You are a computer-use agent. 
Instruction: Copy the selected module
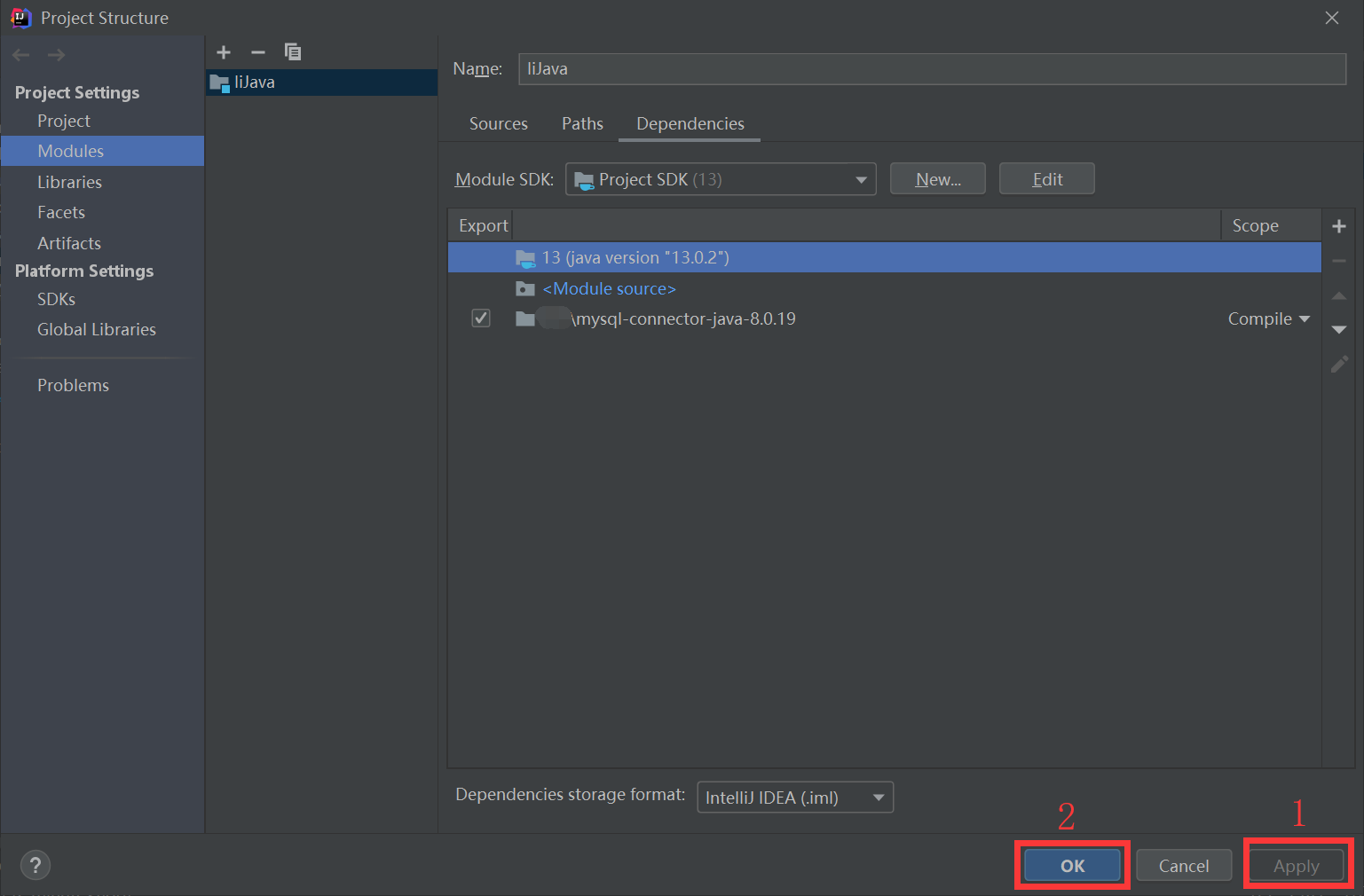pyautogui.click(x=293, y=52)
